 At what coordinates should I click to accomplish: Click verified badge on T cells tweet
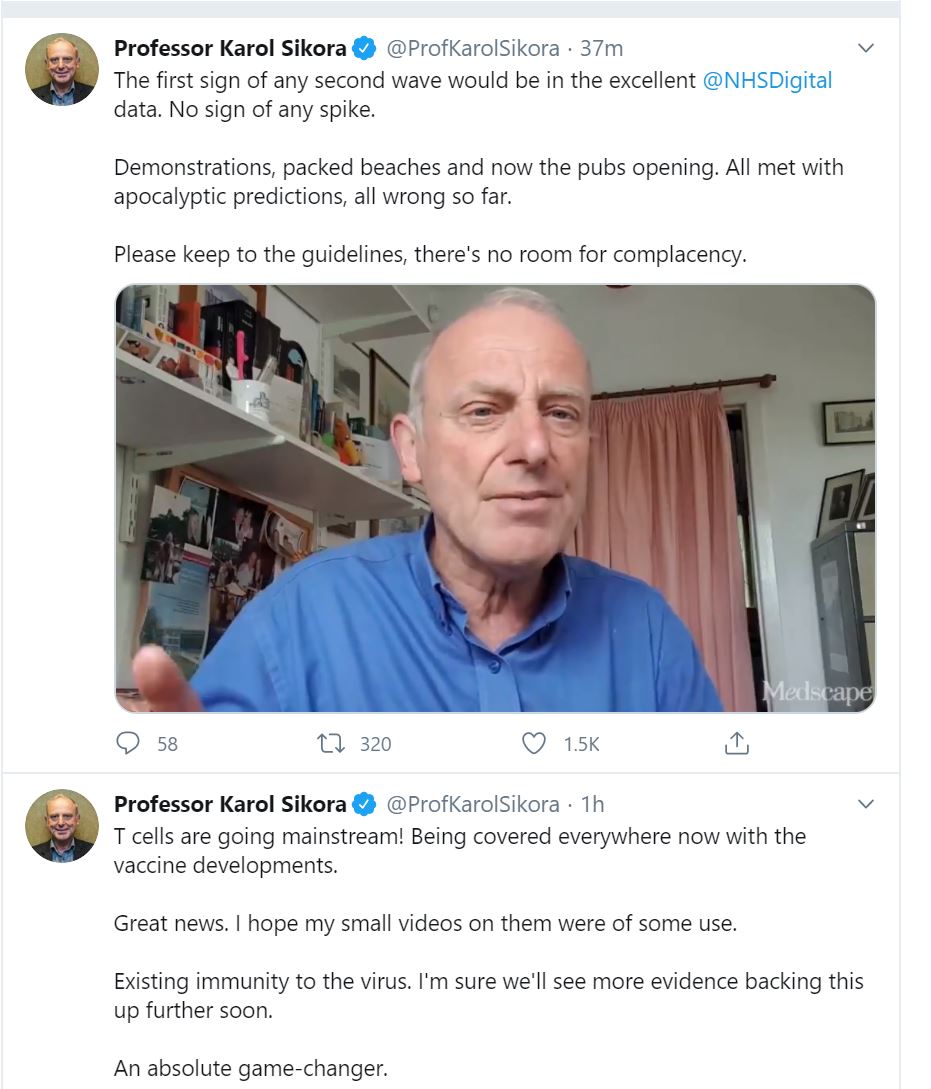click(x=366, y=804)
